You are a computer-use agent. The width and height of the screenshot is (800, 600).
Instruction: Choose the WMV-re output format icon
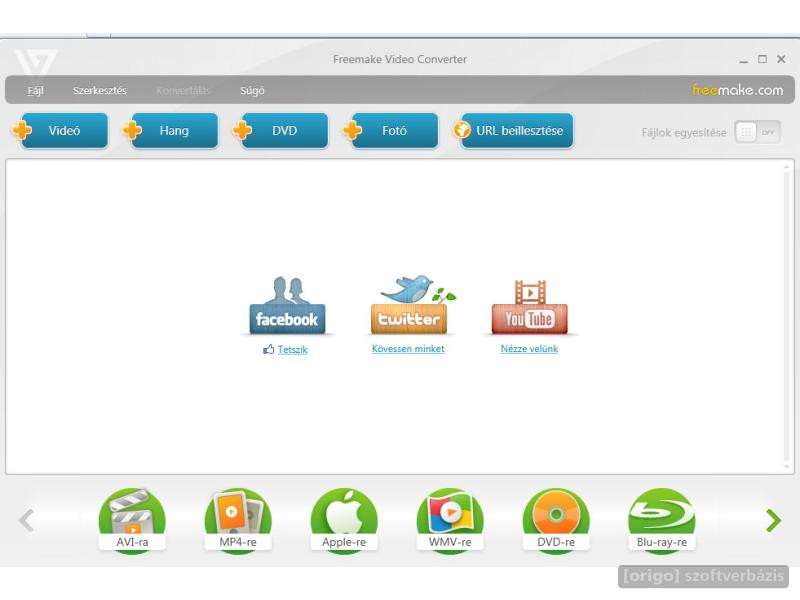(450, 521)
